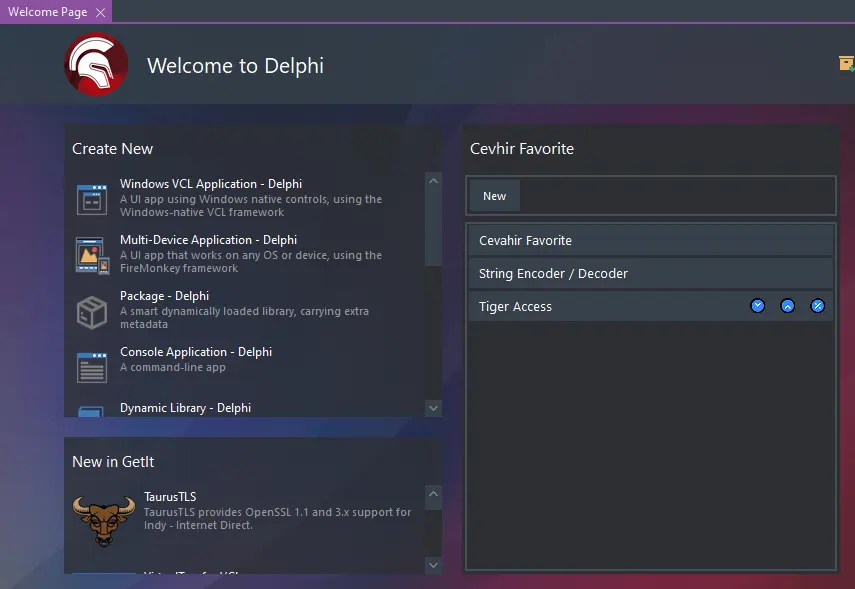
Task: Move Tiger Access up with blue arrow icon
Action: (787, 306)
